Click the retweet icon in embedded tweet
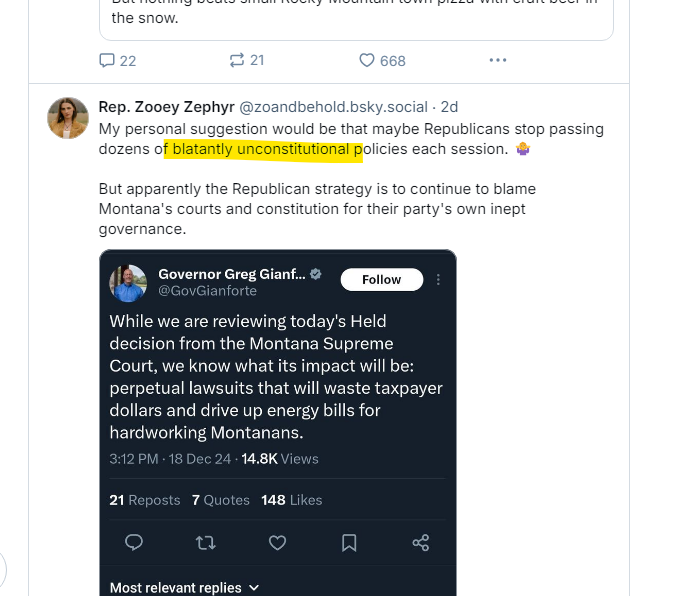The width and height of the screenshot is (677, 596). coord(205,542)
